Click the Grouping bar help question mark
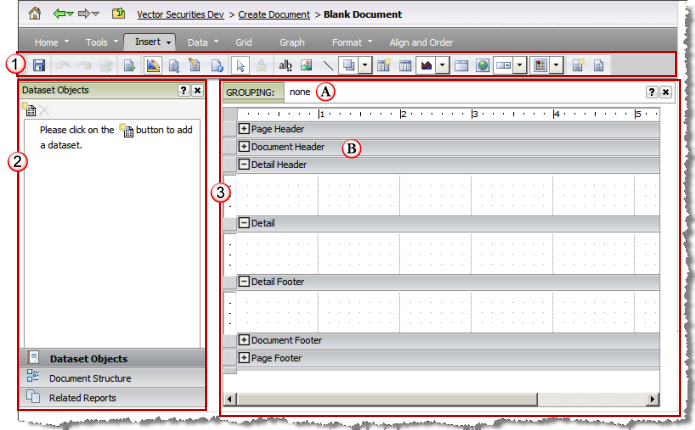This screenshot has width=695, height=430. pyautogui.click(x=652, y=92)
